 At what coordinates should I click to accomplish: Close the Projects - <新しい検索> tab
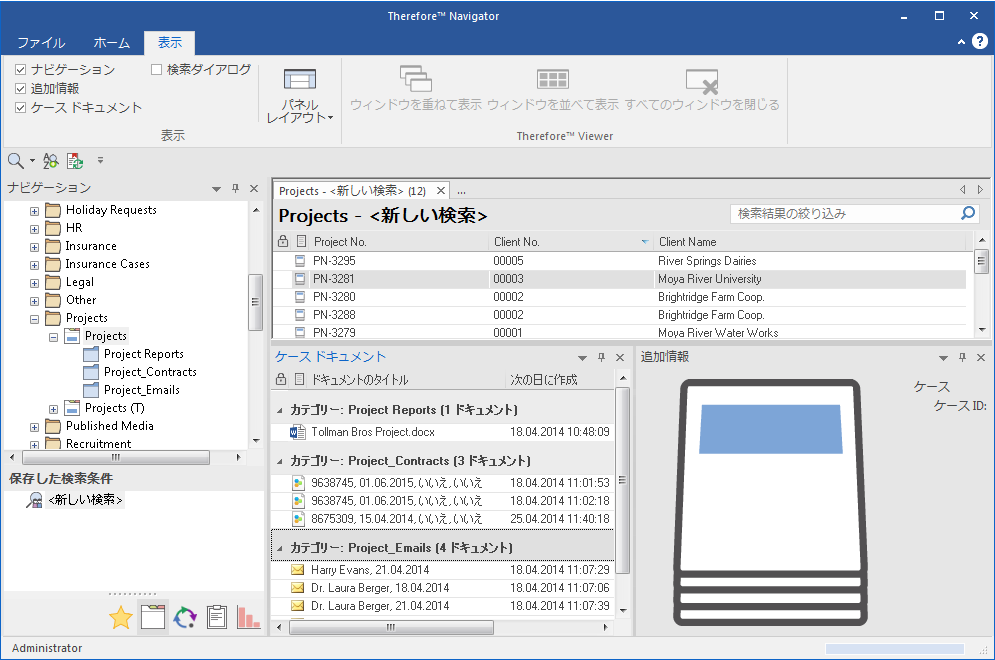[440, 190]
